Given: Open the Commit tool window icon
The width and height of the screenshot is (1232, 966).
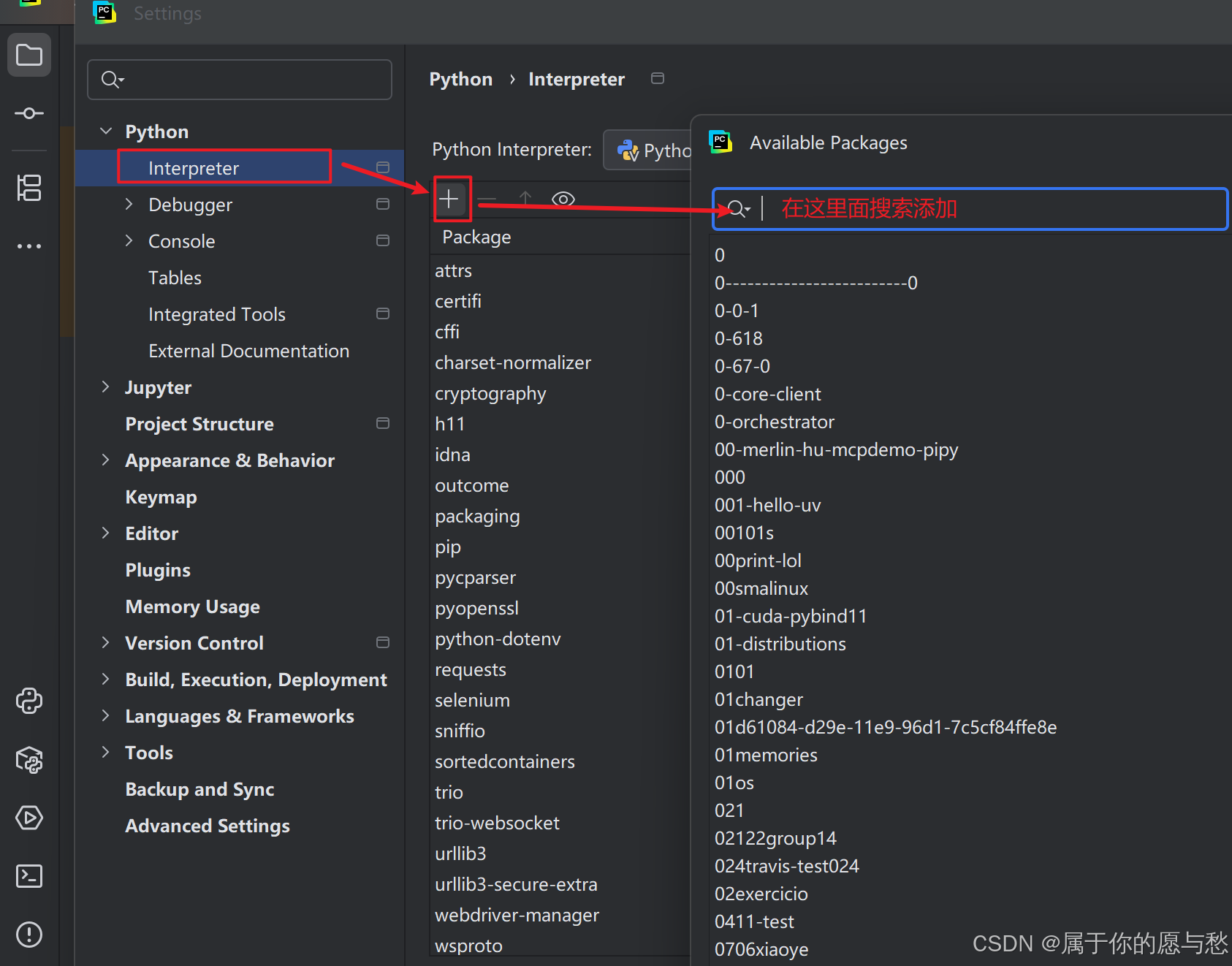Looking at the screenshot, I should pos(29,113).
